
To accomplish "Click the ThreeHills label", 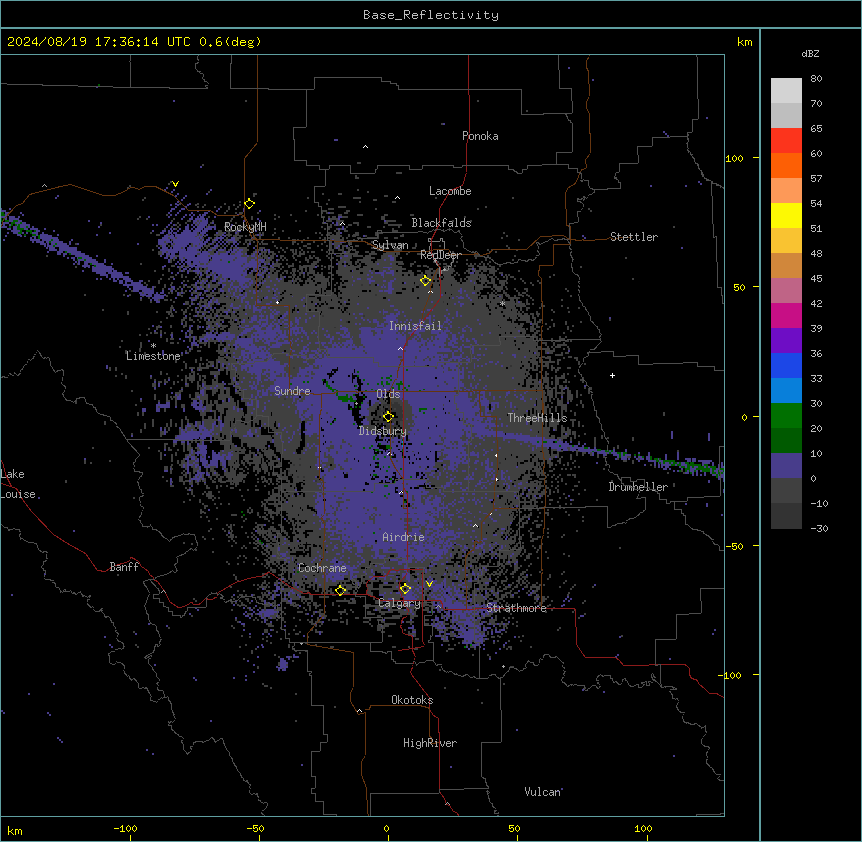I will 537,418.
